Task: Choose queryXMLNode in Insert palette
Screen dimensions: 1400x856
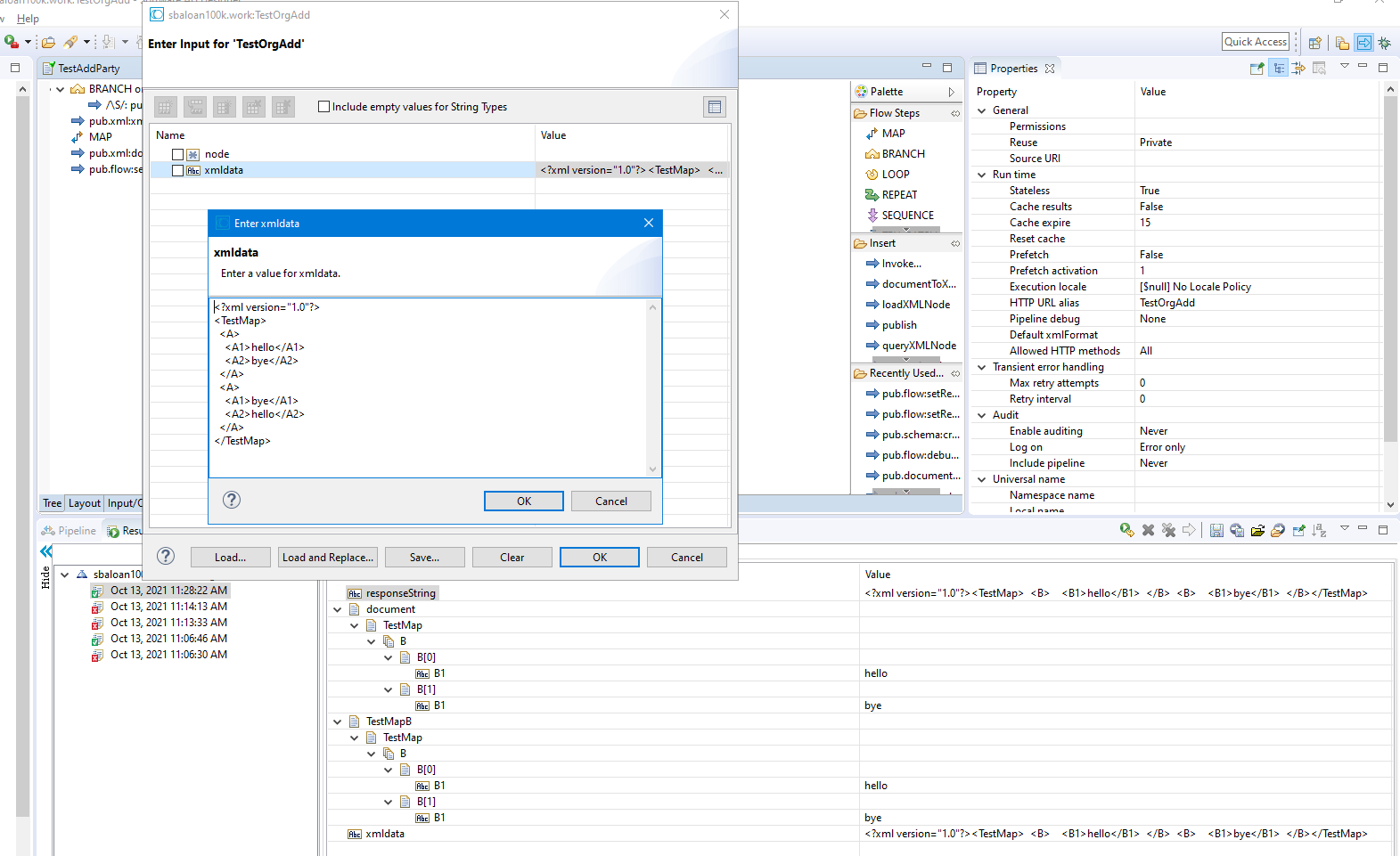Action: click(x=919, y=345)
